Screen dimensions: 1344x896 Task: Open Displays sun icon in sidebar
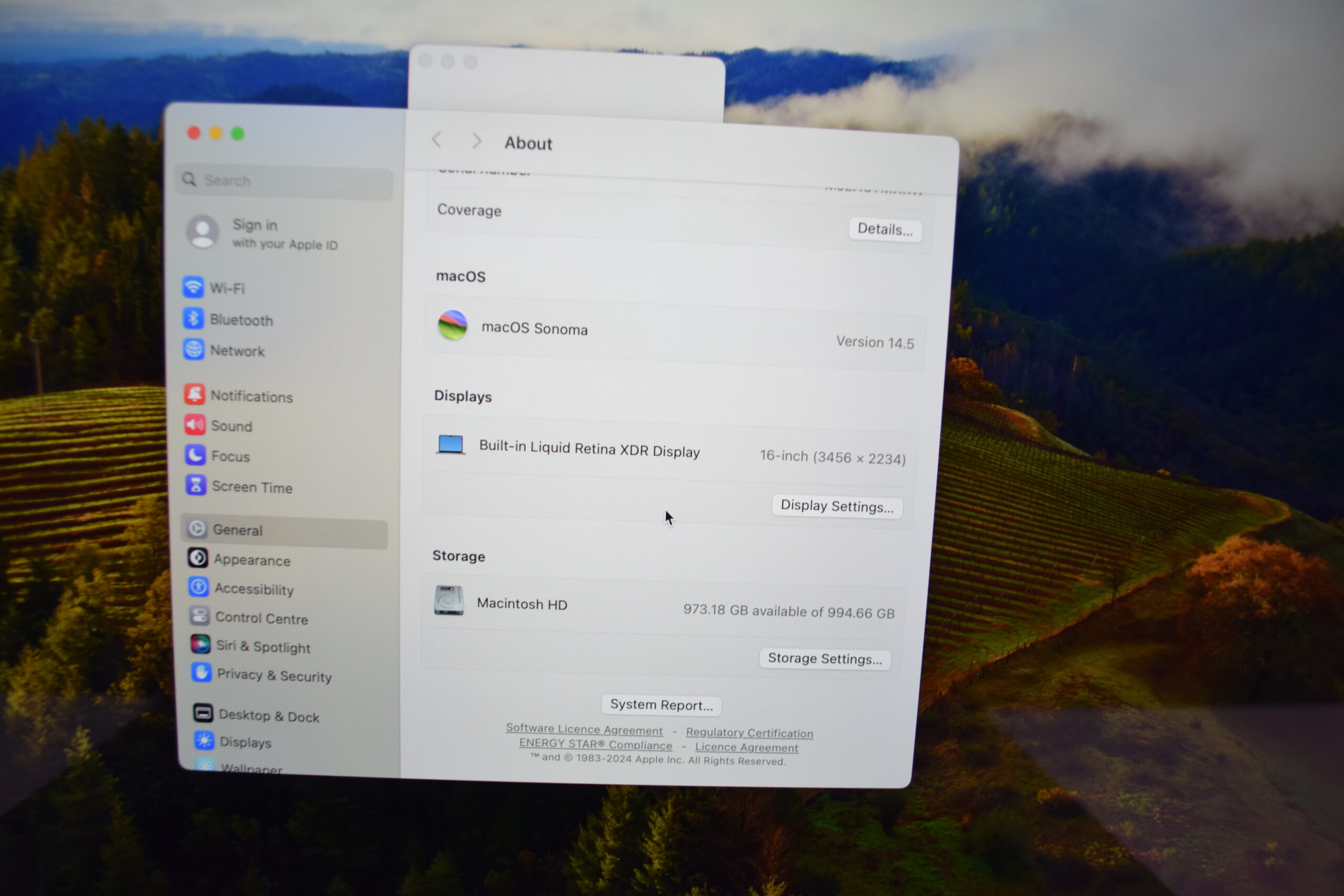click(x=204, y=741)
